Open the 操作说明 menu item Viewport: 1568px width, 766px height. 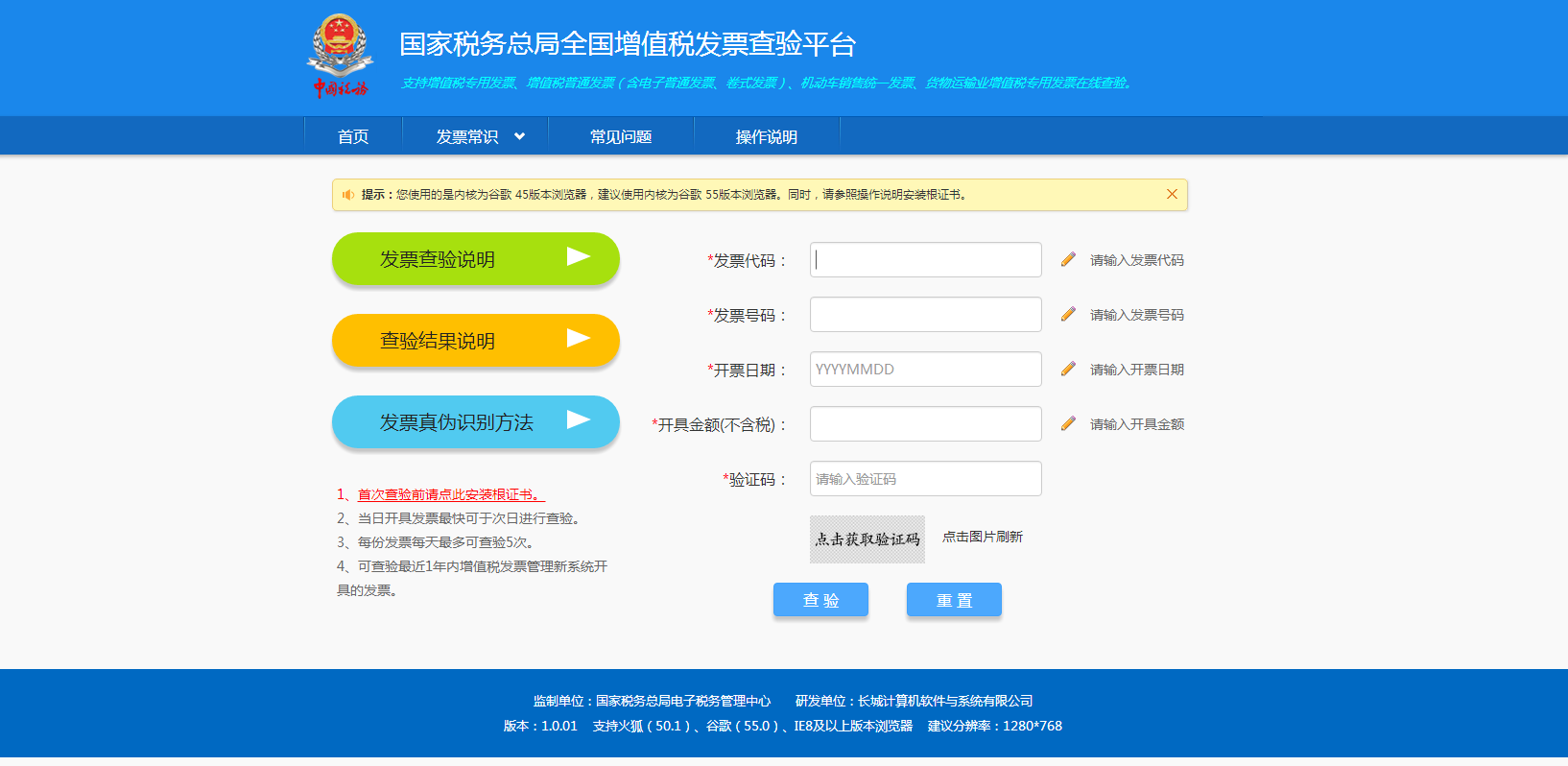(x=767, y=136)
